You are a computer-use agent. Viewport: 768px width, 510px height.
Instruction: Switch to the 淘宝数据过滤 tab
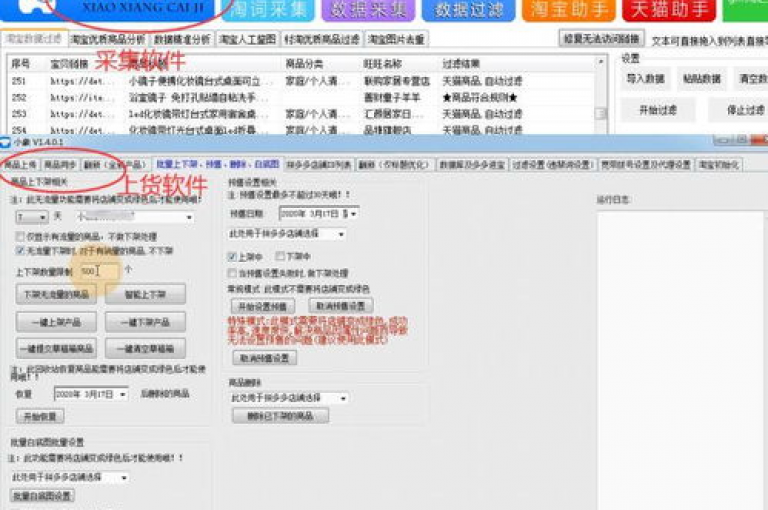(34, 39)
